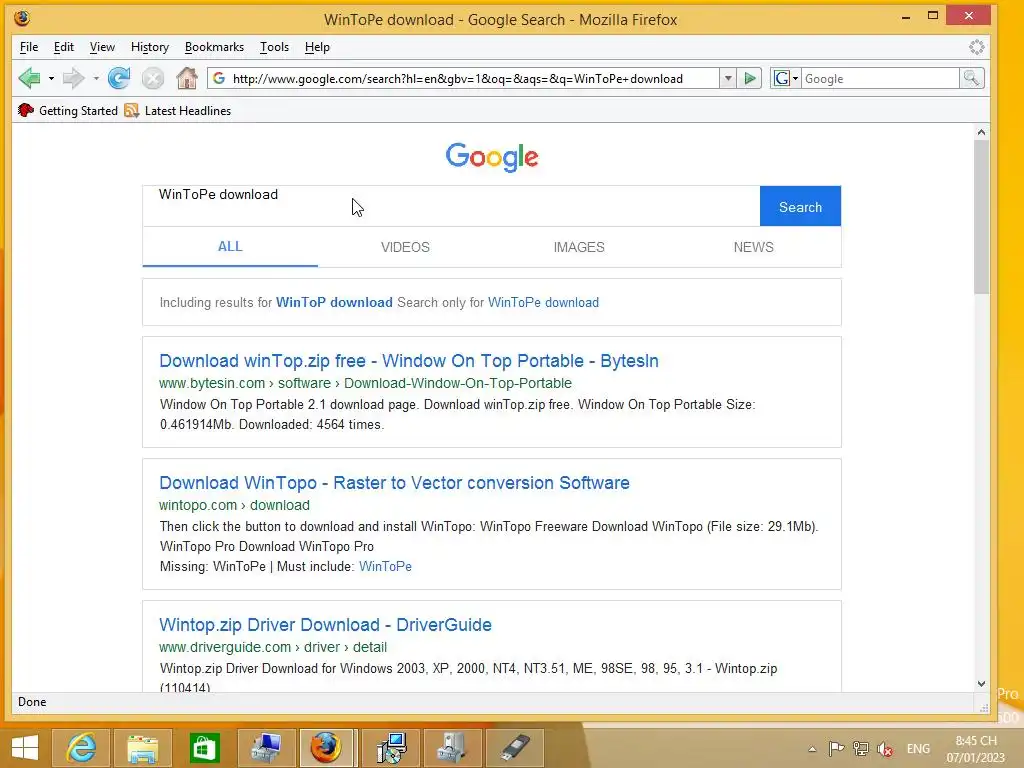This screenshot has width=1024, height=768.
Task: Click the muted volume tray icon
Action: [x=886, y=748]
